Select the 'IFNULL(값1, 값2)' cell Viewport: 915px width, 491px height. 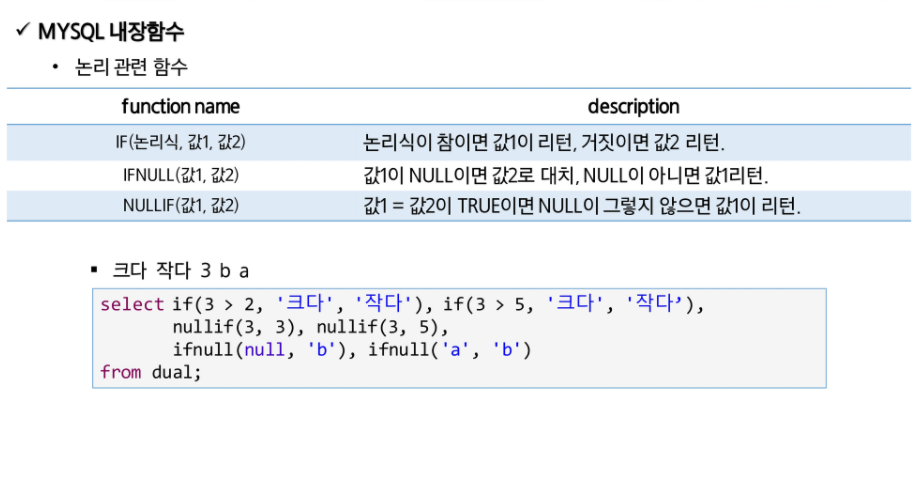(x=180, y=175)
